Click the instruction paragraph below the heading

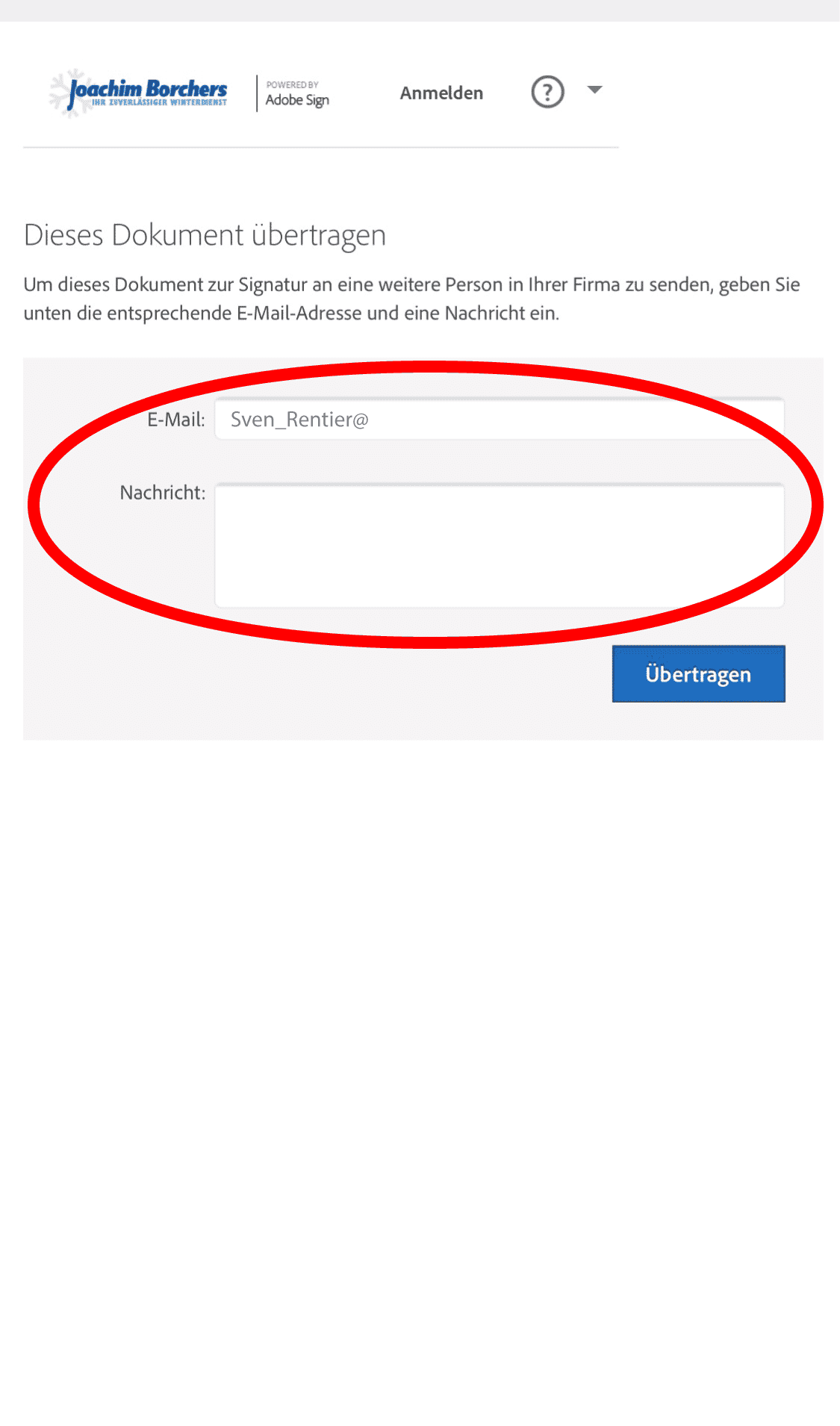tap(411, 299)
